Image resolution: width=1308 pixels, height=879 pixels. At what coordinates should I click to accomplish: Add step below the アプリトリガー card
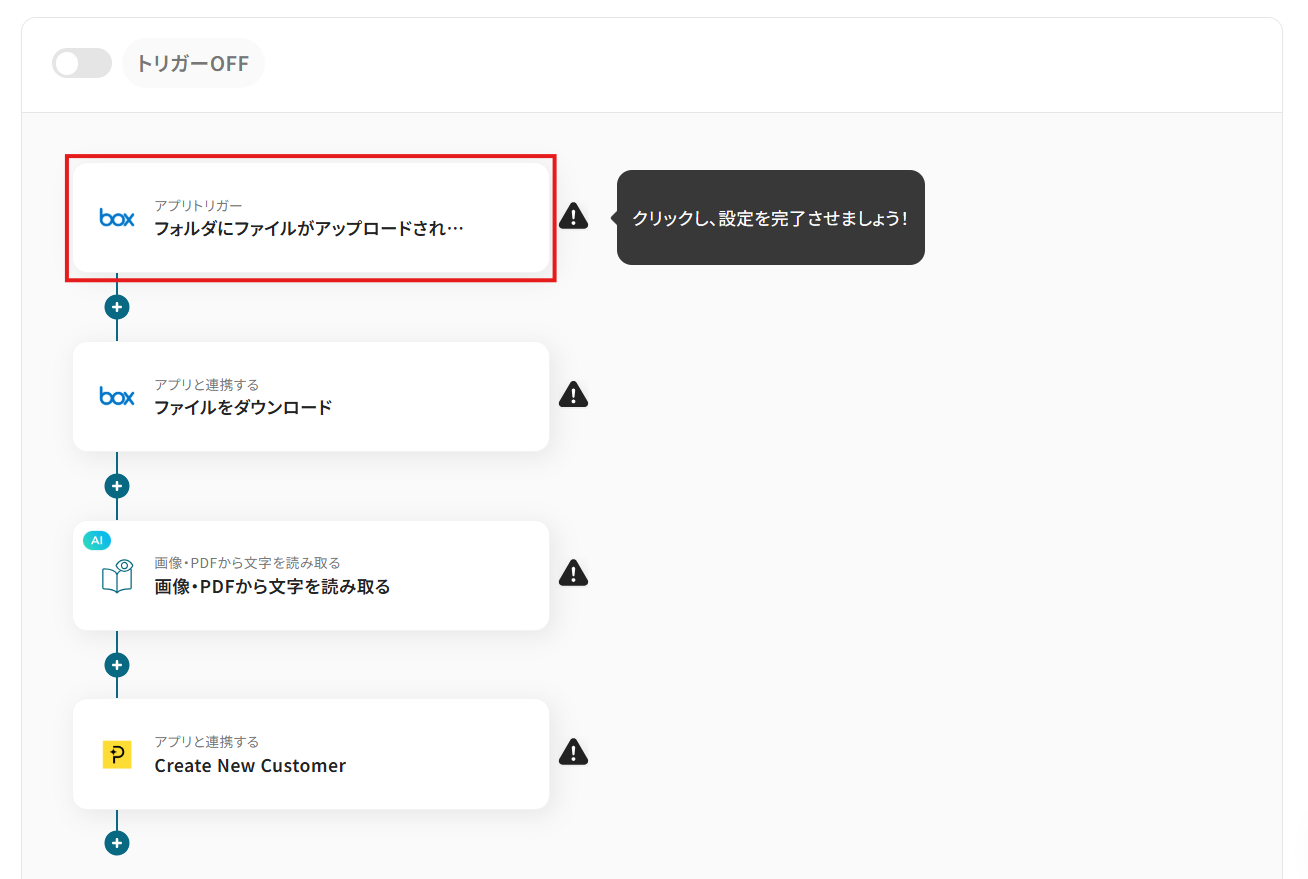(117, 307)
